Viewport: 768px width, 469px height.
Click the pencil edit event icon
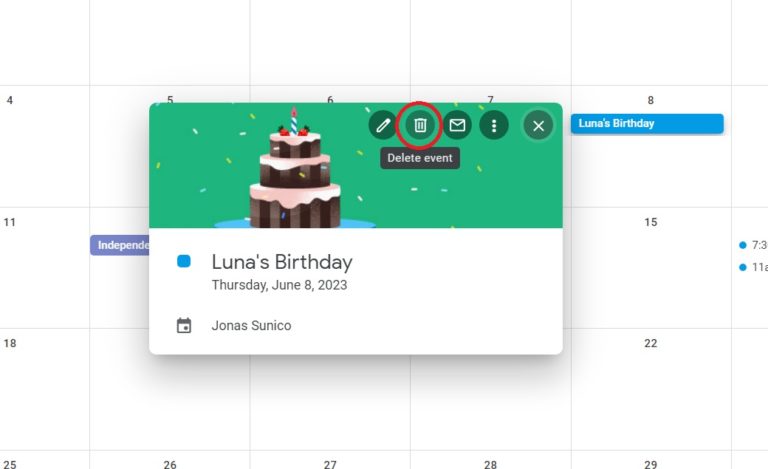point(383,125)
